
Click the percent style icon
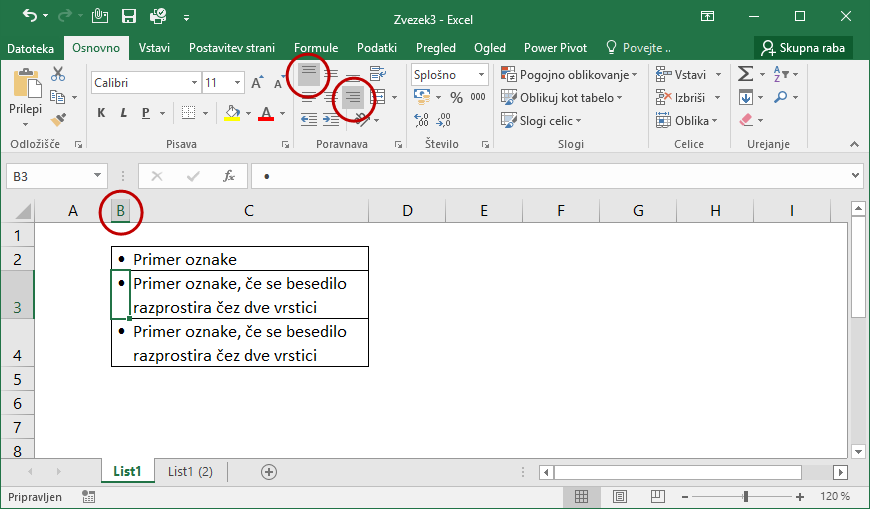click(x=456, y=98)
